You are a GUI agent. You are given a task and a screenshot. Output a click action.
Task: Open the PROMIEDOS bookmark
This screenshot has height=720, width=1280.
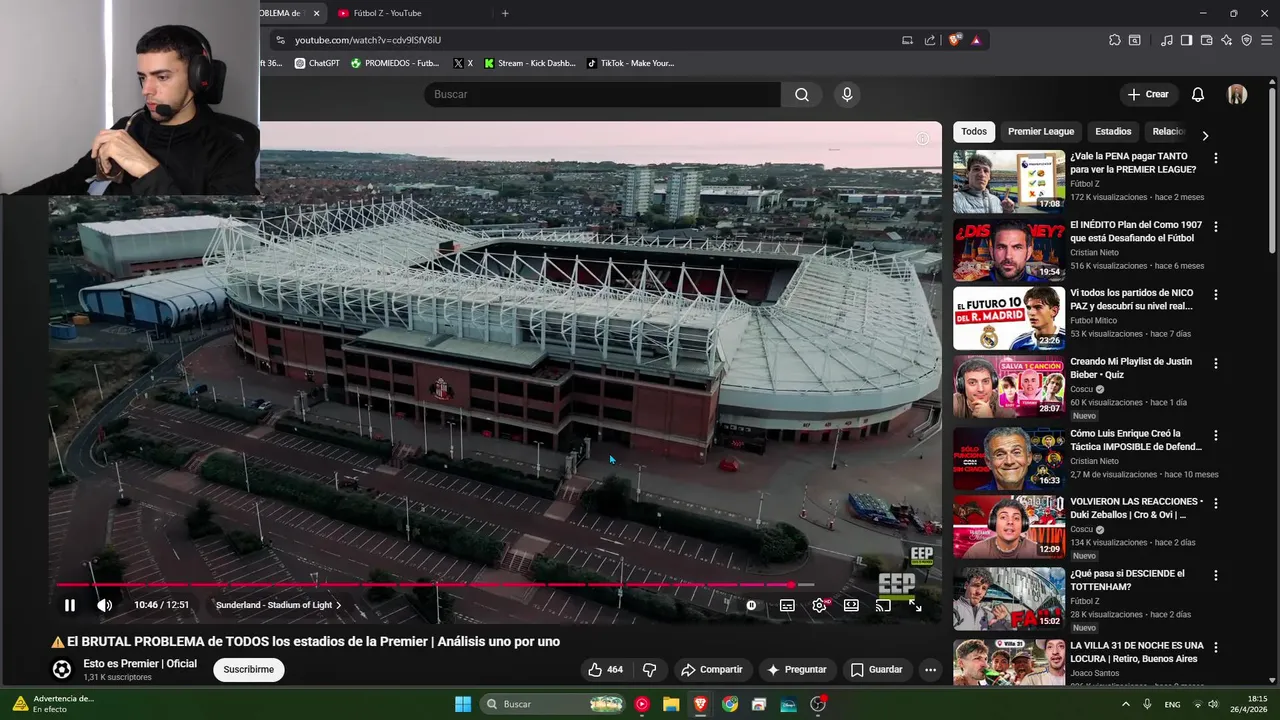click(394, 63)
